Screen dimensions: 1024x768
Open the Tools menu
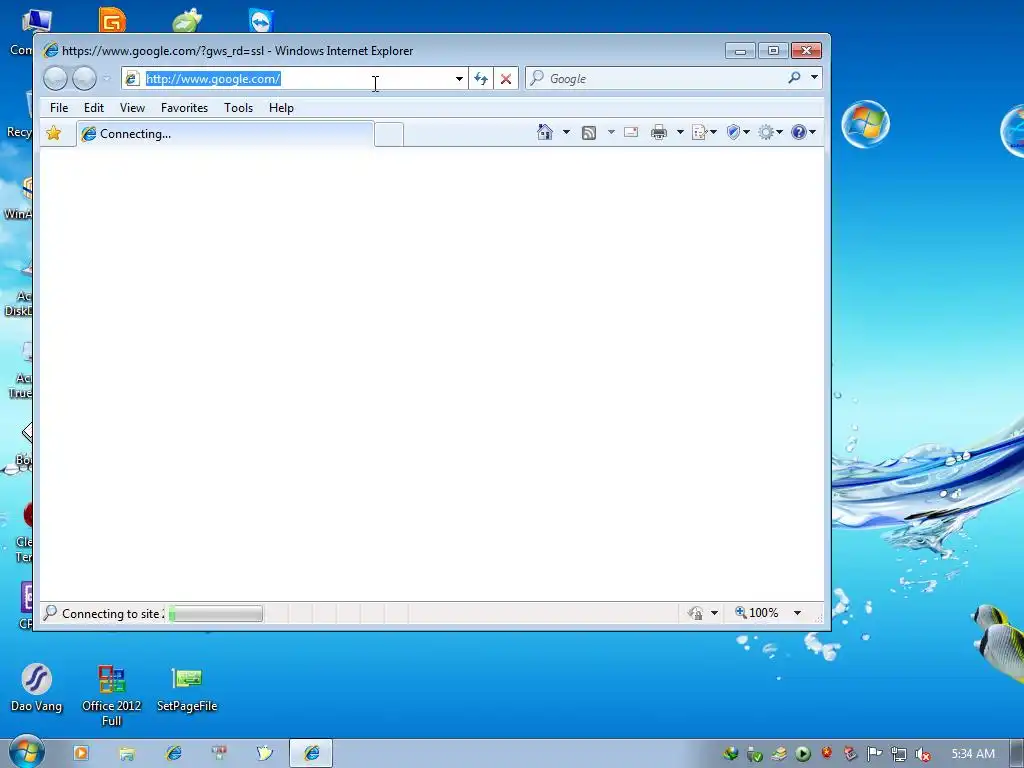[x=238, y=108]
